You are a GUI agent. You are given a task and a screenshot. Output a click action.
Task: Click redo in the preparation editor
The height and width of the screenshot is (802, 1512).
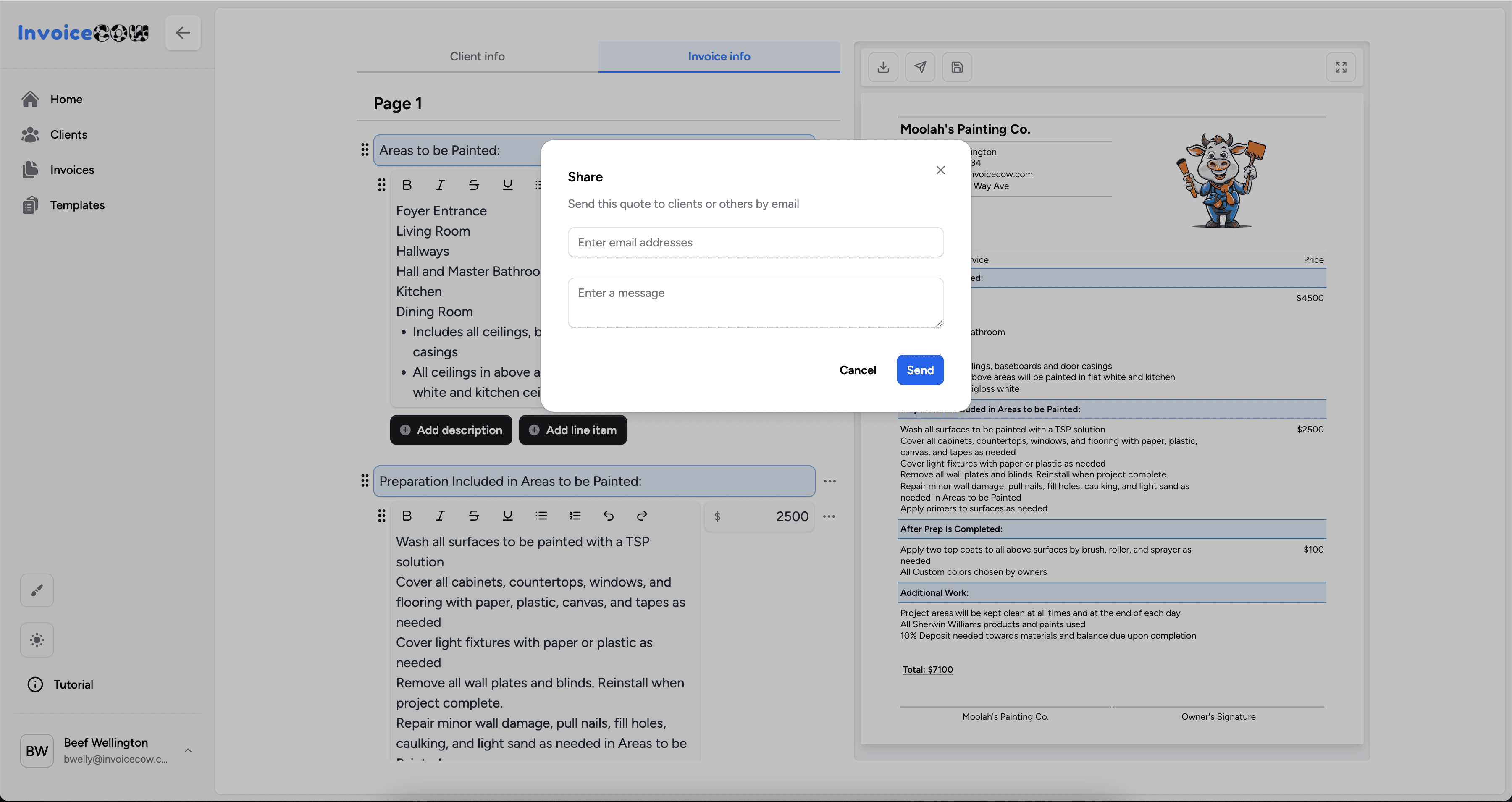pyautogui.click(x=642, y=516)
